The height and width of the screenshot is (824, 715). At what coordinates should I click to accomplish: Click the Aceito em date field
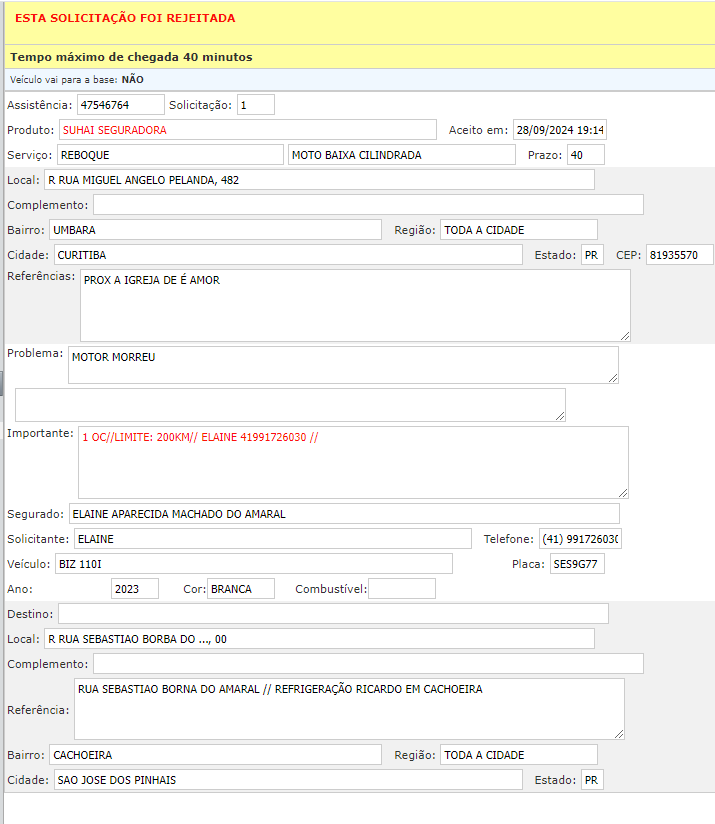559,130
